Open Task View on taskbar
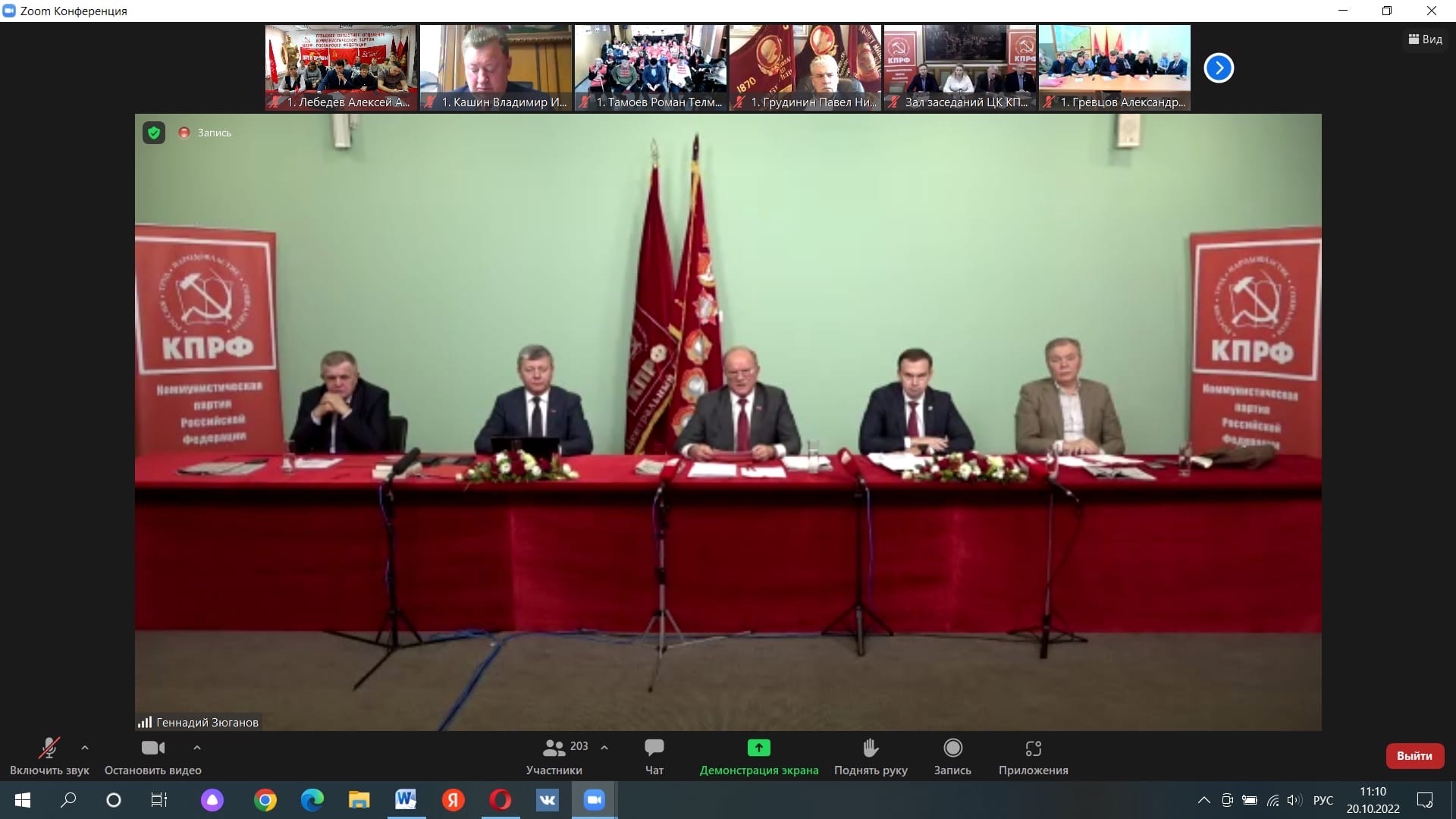This screenshot has height=819, width=1456. 159,800
